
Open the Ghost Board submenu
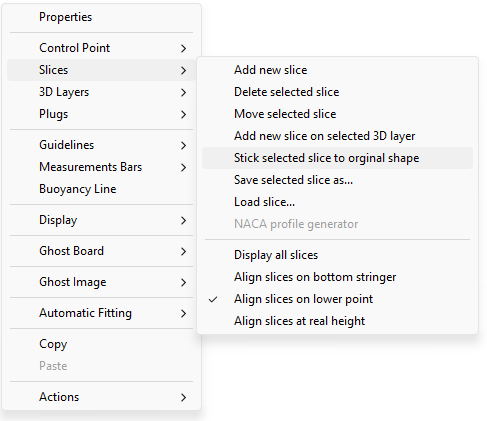pos(101,251)
